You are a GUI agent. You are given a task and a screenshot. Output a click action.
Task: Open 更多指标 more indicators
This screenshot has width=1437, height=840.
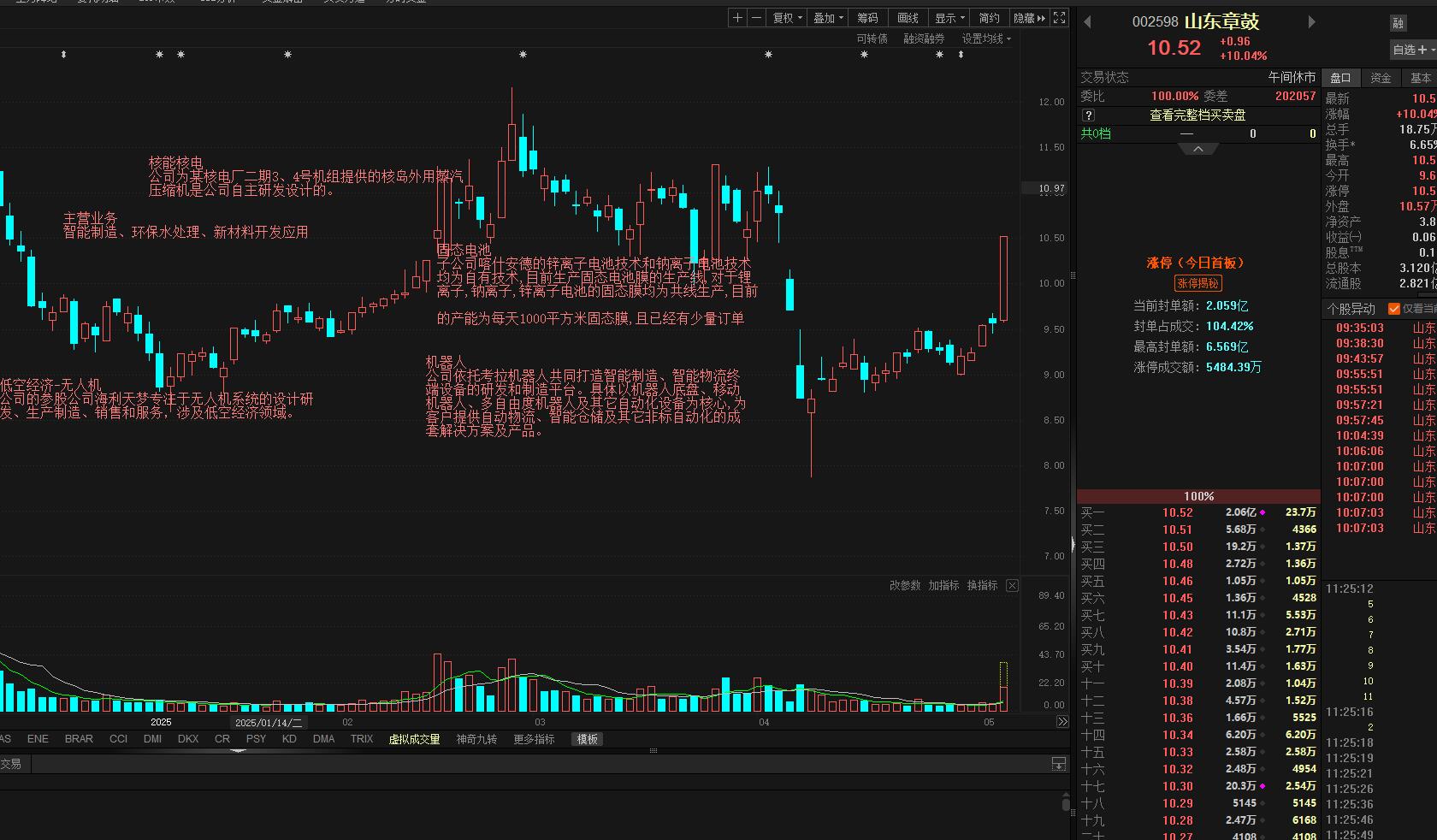pyautogui.click(x=534, y=739)
